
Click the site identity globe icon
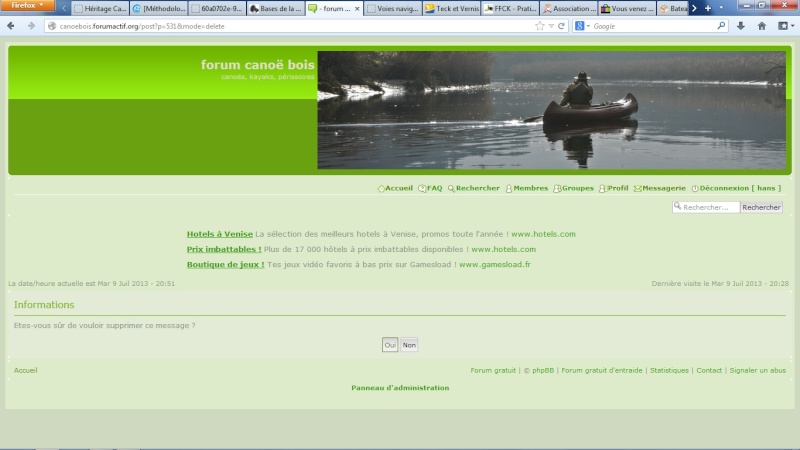[x=52, y=26]
